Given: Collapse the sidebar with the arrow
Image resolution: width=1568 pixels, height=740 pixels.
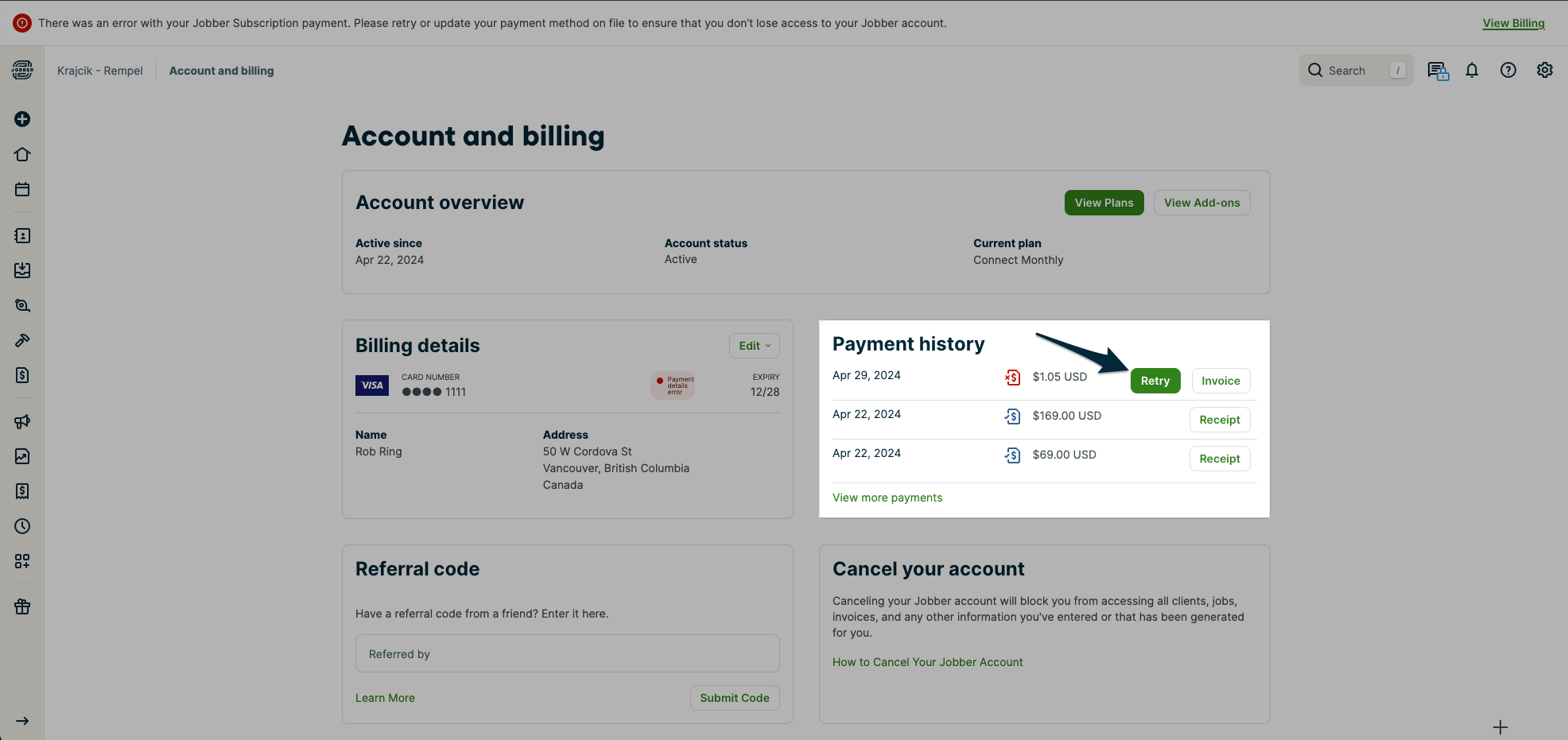Looking at the screenshot, I should click(x=22, y=721).
